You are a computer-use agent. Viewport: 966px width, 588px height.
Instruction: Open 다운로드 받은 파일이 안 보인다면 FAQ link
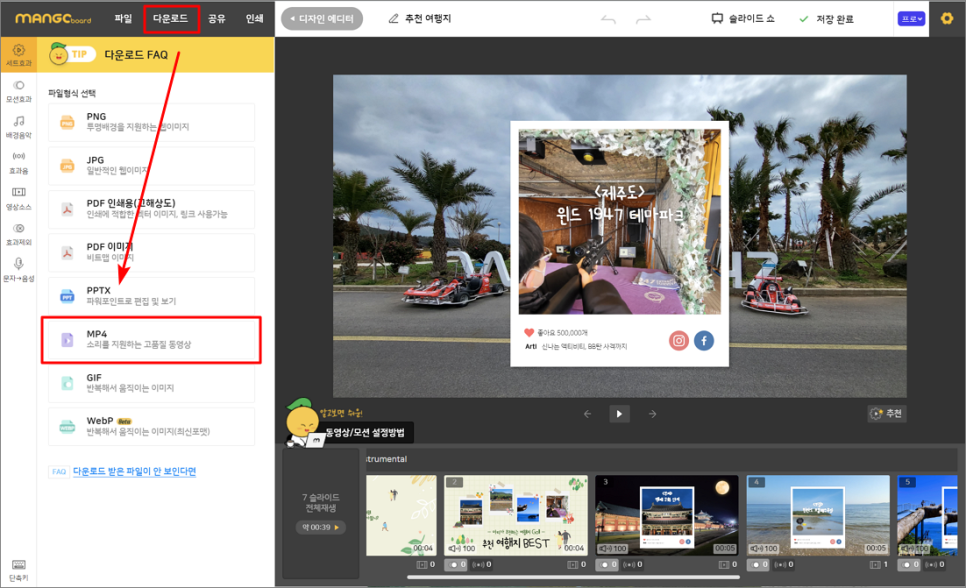coord(134,472)
